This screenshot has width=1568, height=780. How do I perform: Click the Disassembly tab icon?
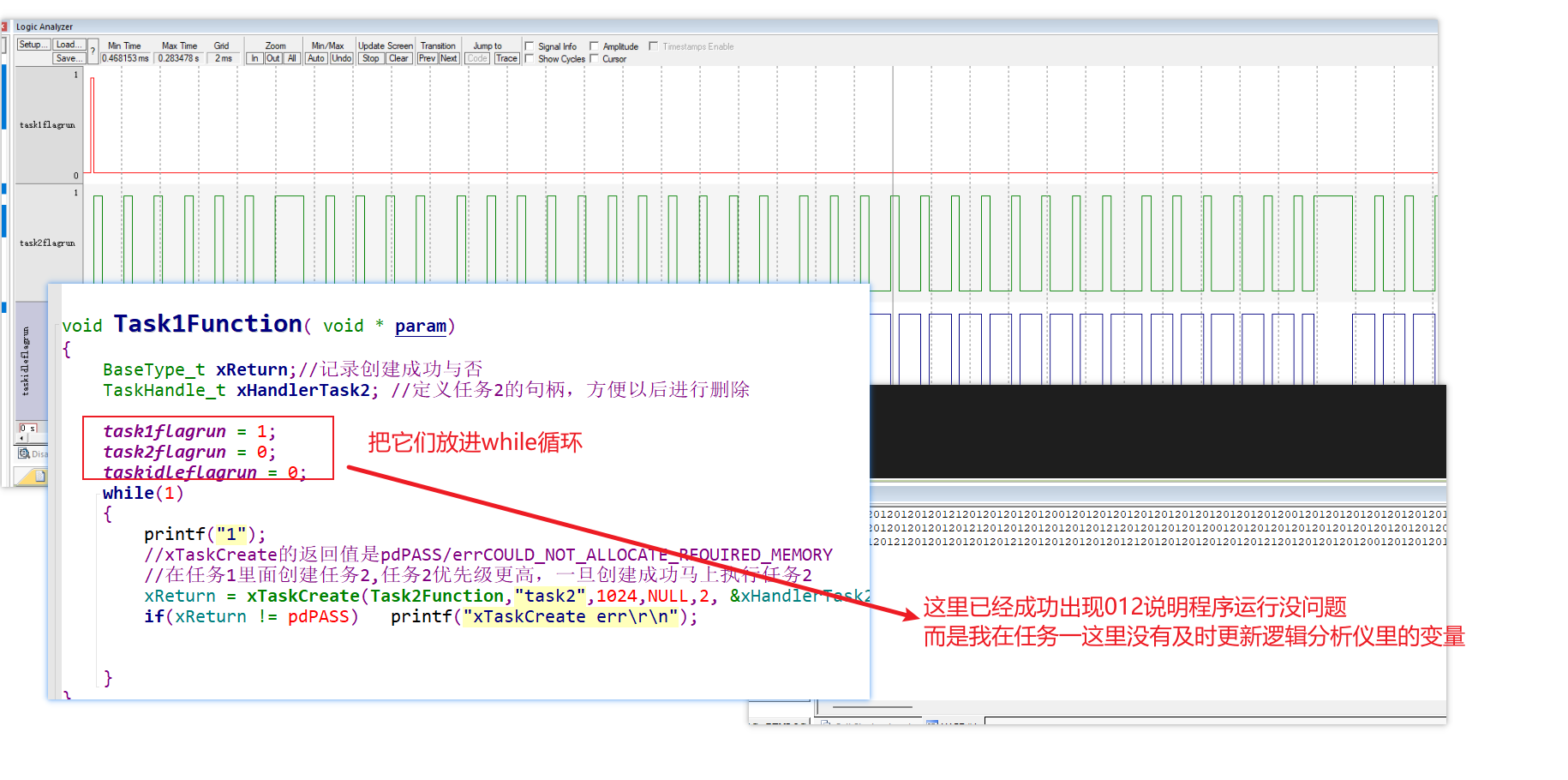tap(24, 453)
